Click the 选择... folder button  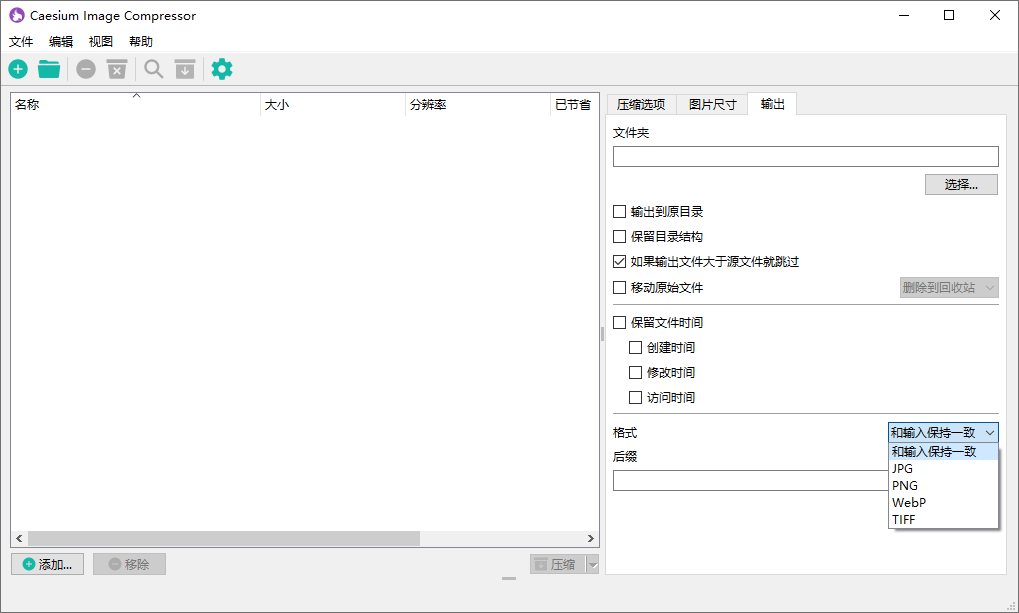tap(961, 185)
